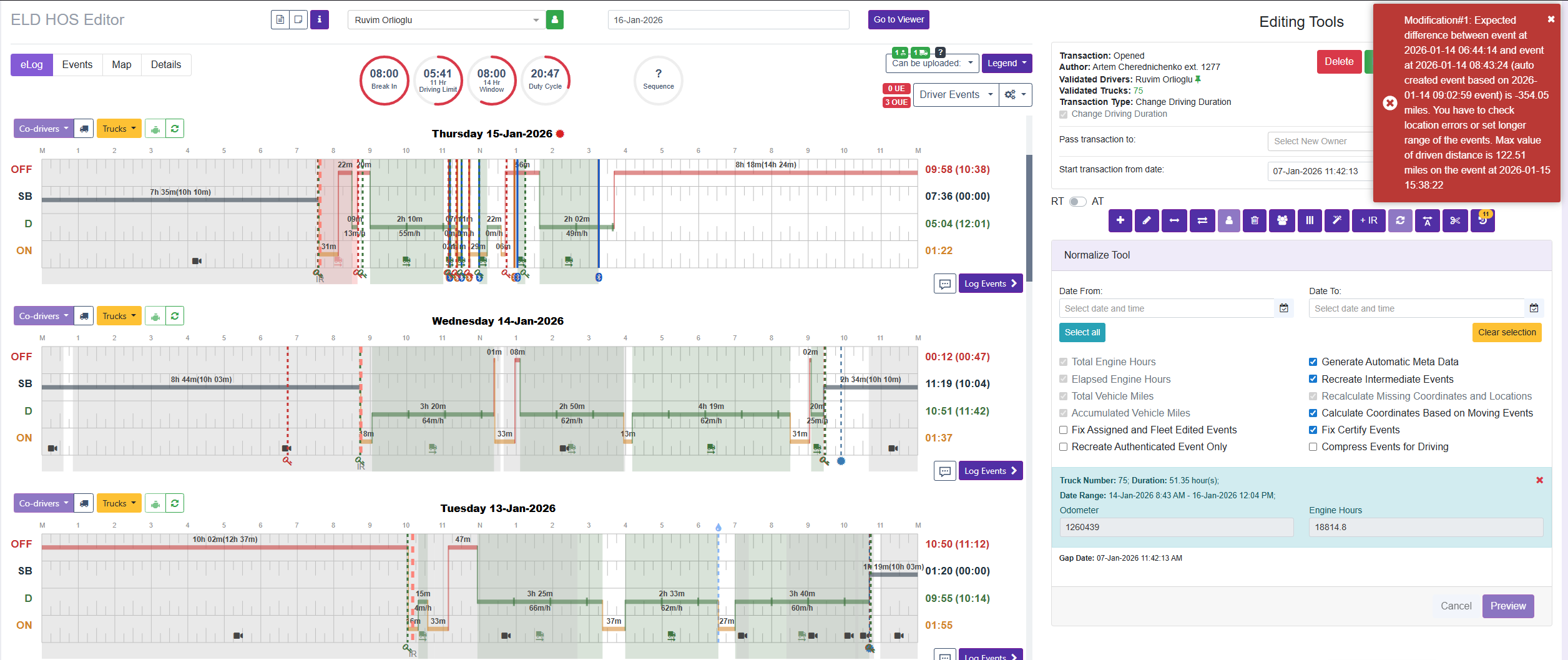Remove truck 75 card with red X
The width and height of the screenshot is (1568, 660).
[1539, 480]
